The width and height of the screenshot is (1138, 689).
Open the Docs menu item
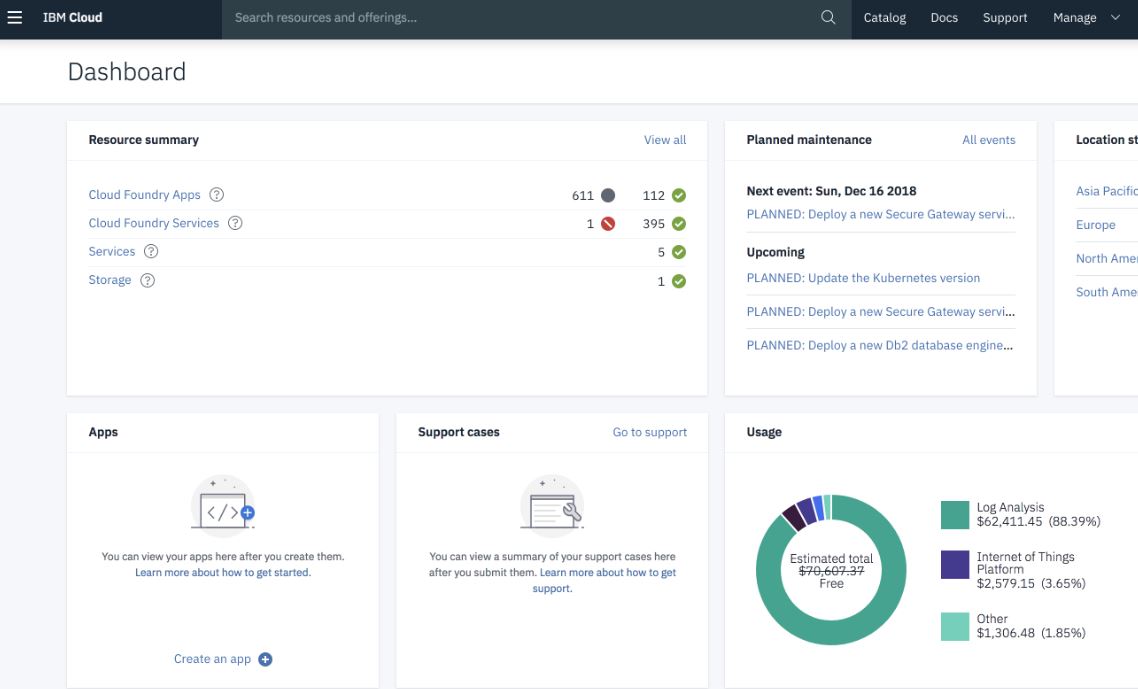944,17
